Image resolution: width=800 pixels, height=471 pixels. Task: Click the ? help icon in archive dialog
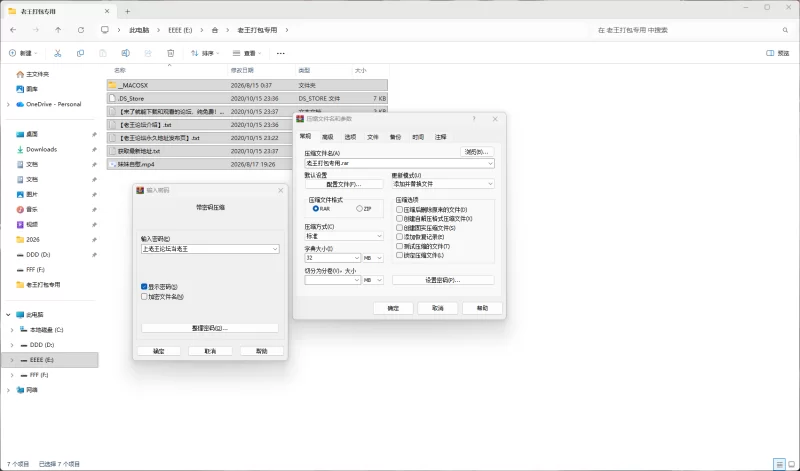[x=474, y=118]
